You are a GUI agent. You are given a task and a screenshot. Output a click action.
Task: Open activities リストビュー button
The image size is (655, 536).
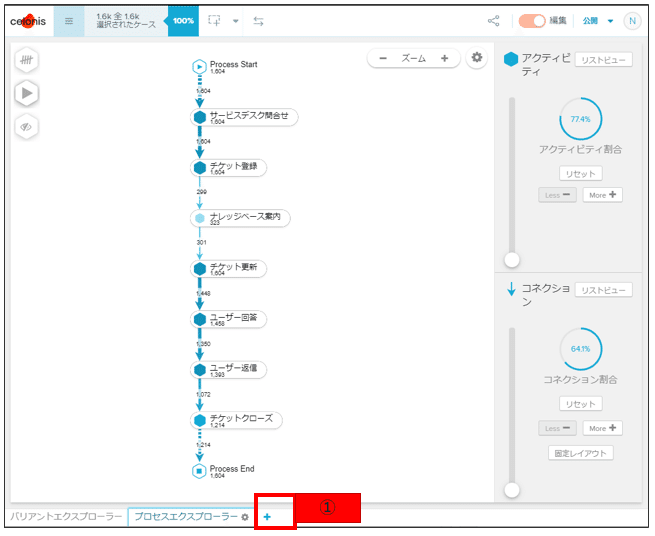click(x=603, y=60)
